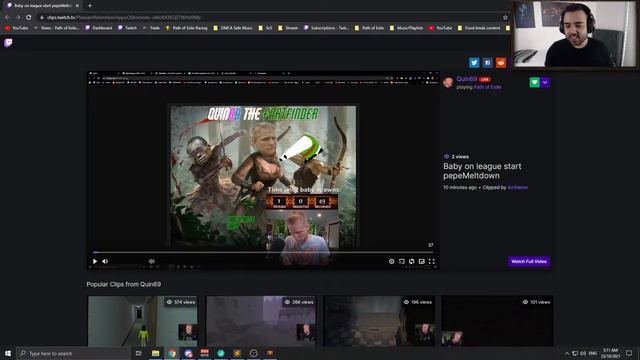Open 'Food break content' bookmark folder
640x360 pixels.
tap(479, 28)
